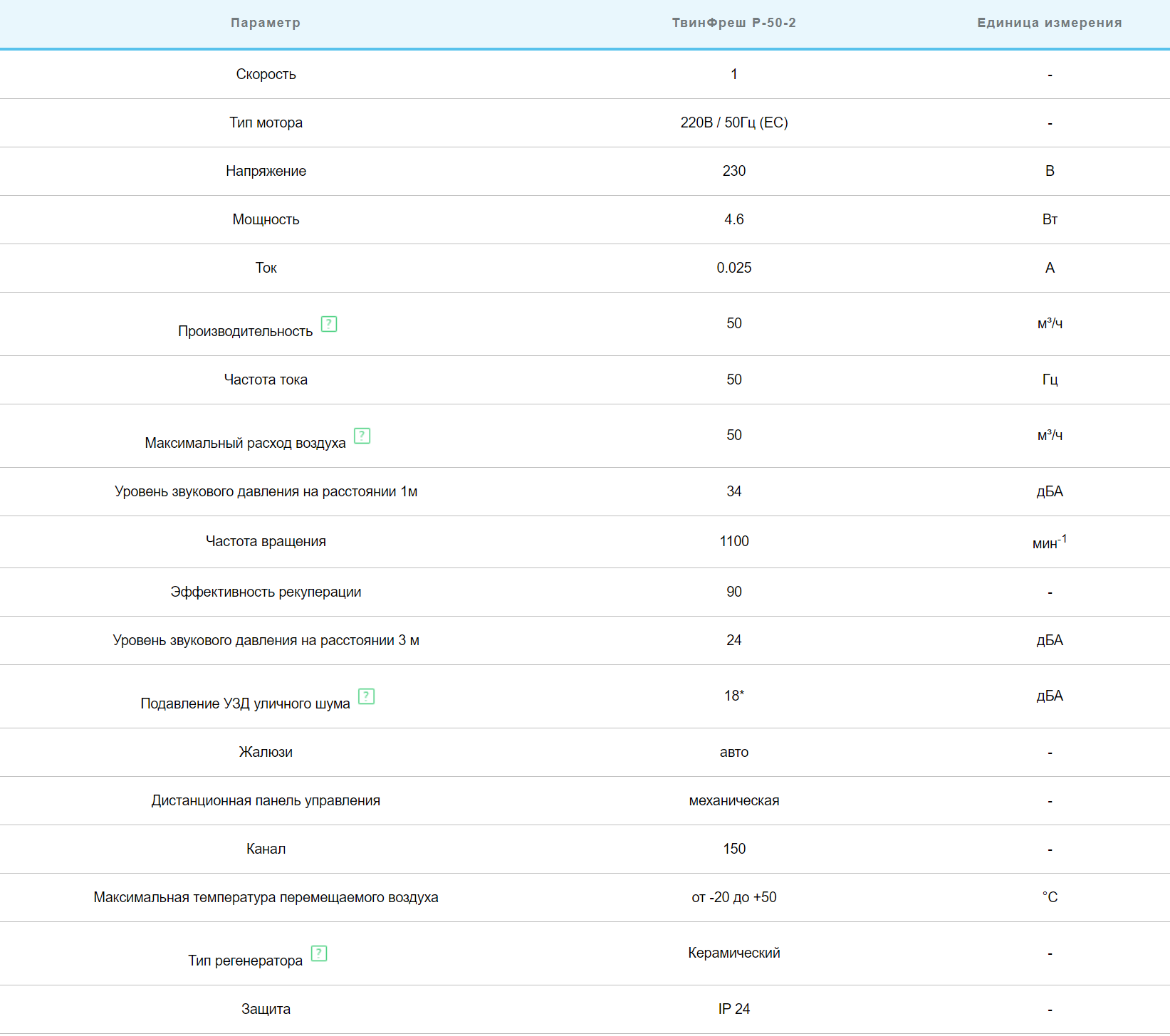1170x1036 pixels.
Task: Click the sound level value 34
Action: 734,491
